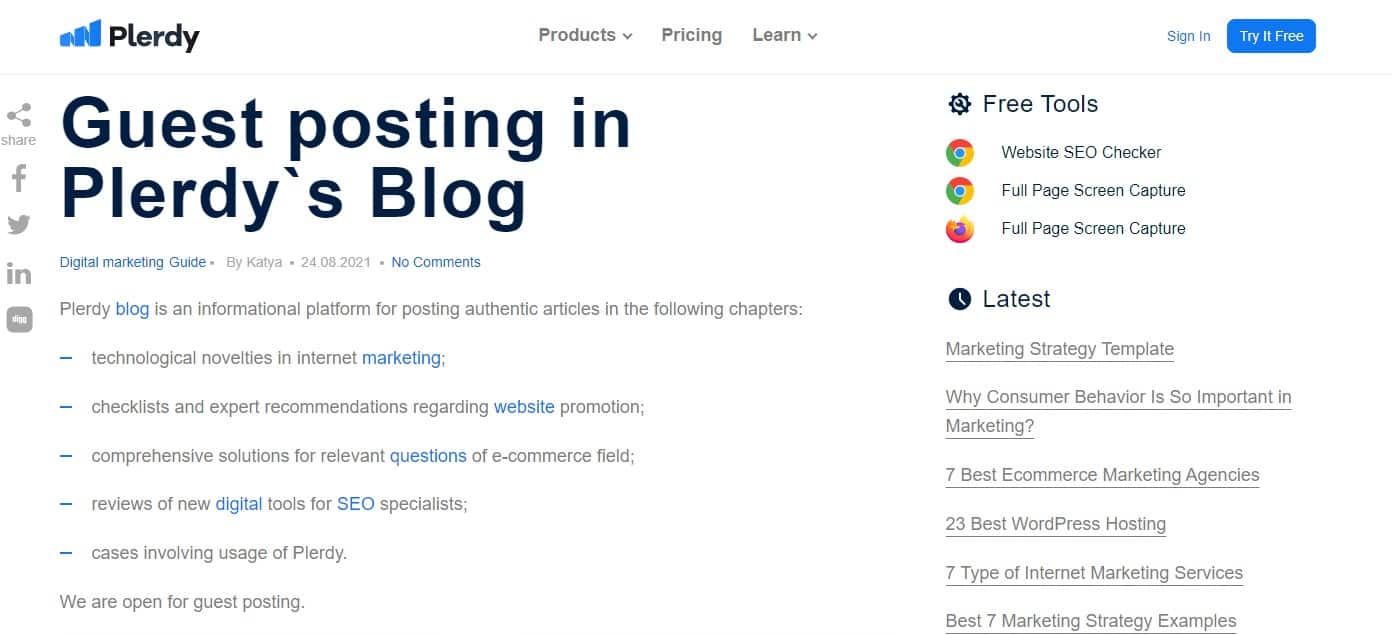Expand the Products dropdown menu
1392x635 pixels.
click(x=585, y=35)
